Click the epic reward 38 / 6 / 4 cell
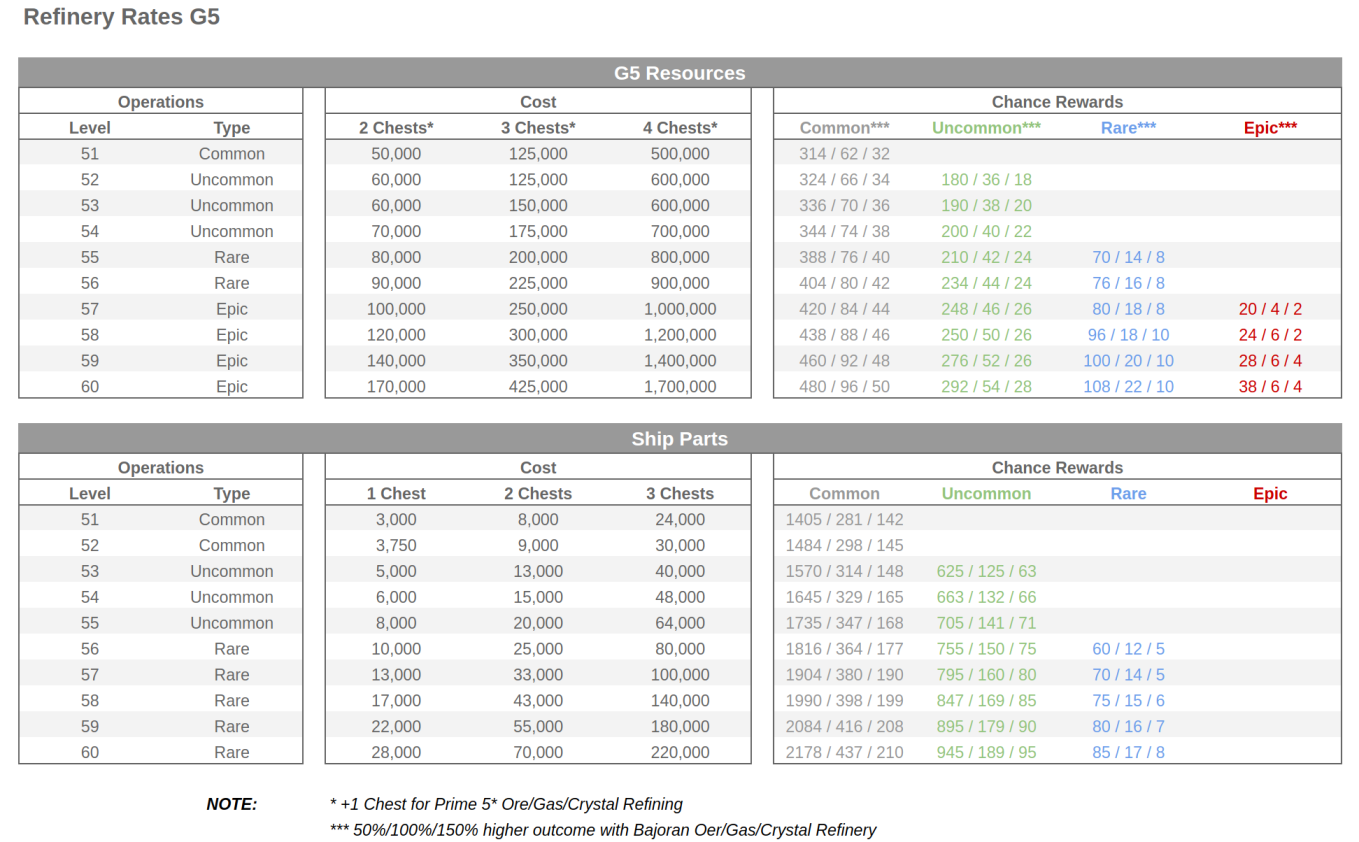 (x=1269, y=386)
